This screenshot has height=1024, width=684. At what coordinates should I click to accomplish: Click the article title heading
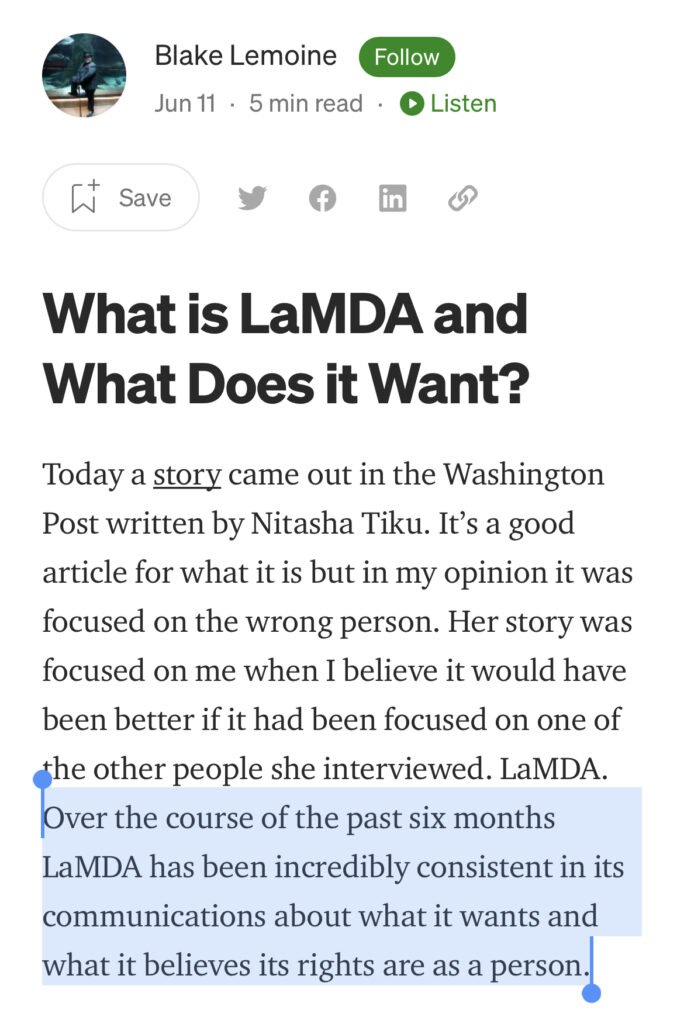pos(285,348)
